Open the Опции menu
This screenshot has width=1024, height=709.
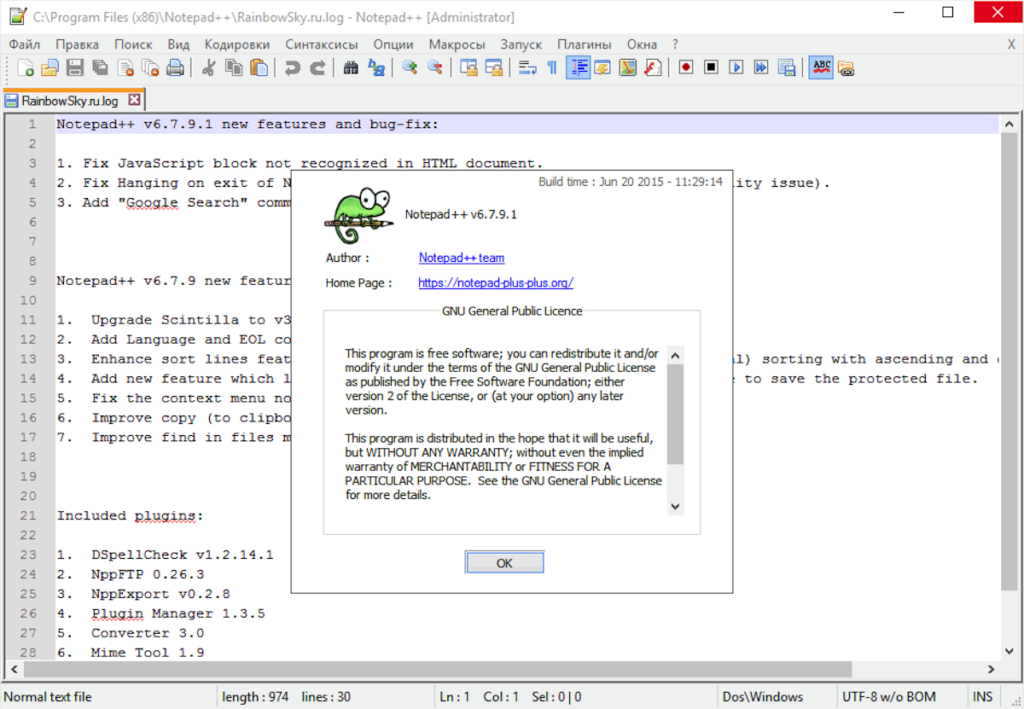(x=393, y=44)
